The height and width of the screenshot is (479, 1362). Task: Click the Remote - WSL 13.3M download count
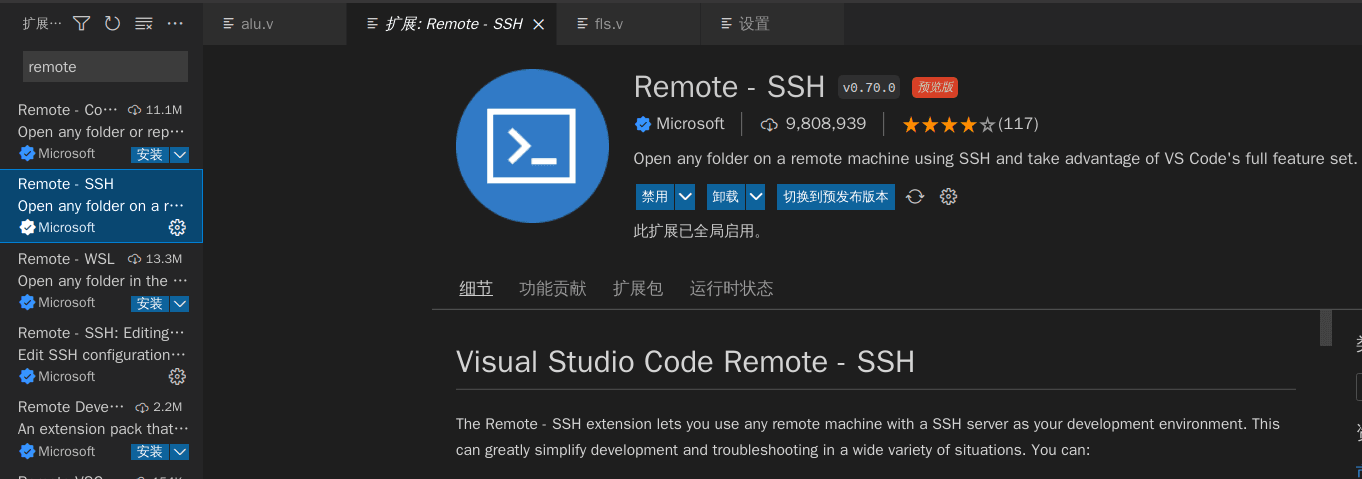point(155,259)
